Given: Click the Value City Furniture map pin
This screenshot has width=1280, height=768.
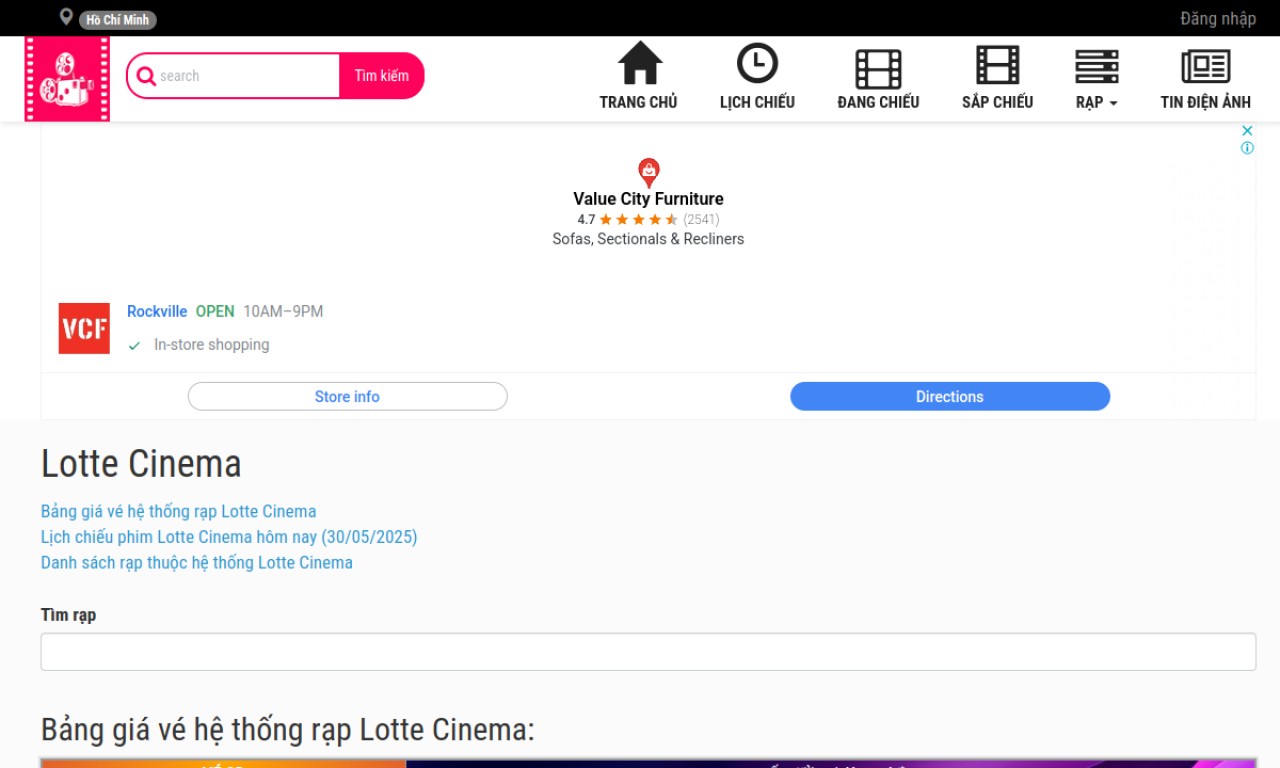Looking at the screenshot, I should [x=649, y=172].
